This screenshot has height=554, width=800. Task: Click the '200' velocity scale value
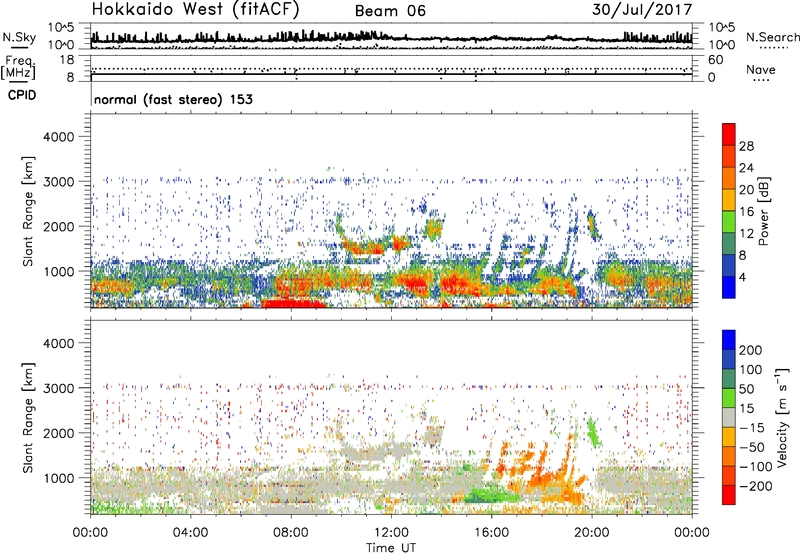tap(751, 350)
